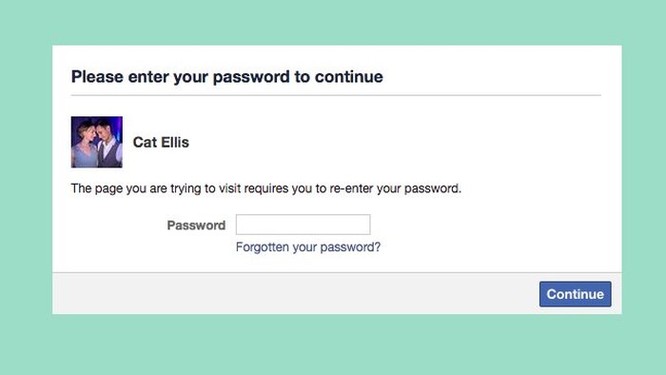Select the woman's face in the profile photo
This screenshot has height=375, width=666.
85,132
